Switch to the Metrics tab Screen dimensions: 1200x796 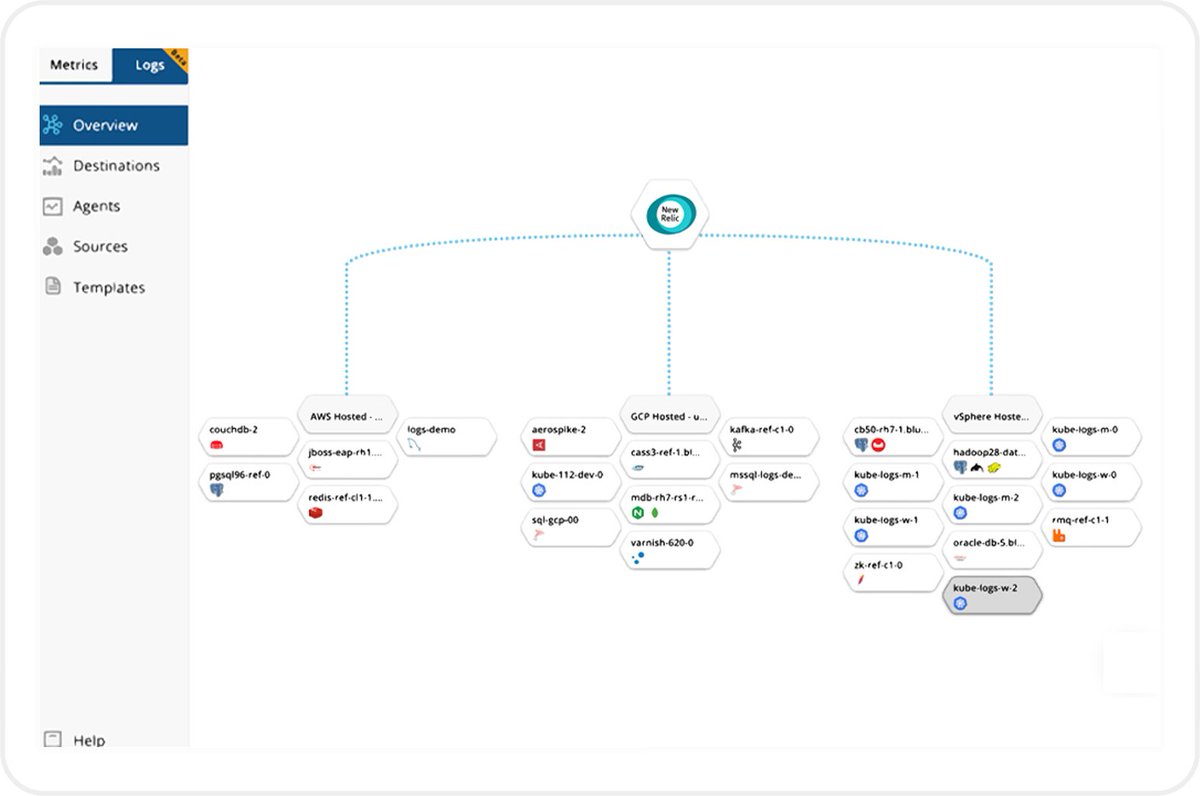click(x=75, y=65)
